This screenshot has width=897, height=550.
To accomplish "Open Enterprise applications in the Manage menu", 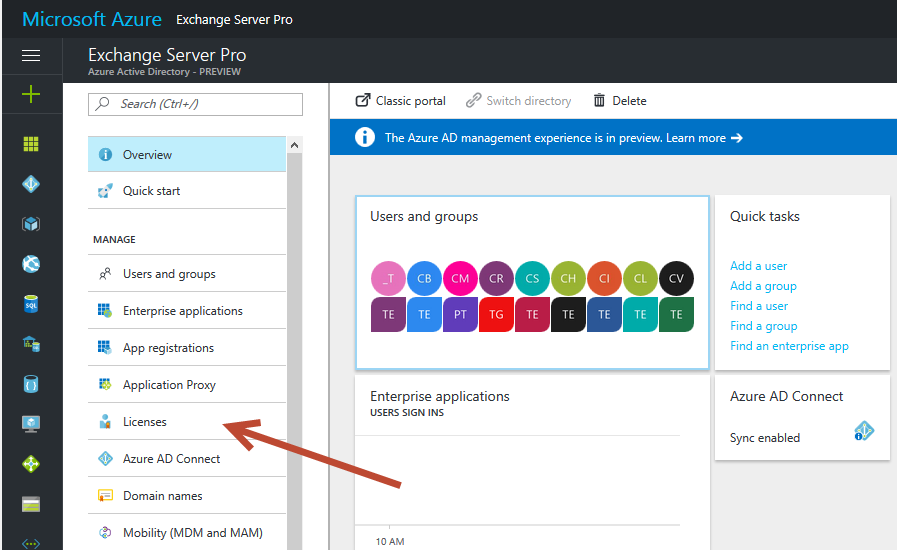I will coord(187,311).
